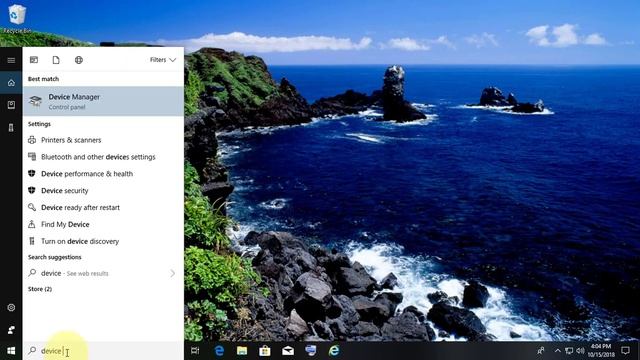This screenshot has height=360, width=640.
Task: Click the printer icon beside Printers & scanners
Action: pos(32,140)
